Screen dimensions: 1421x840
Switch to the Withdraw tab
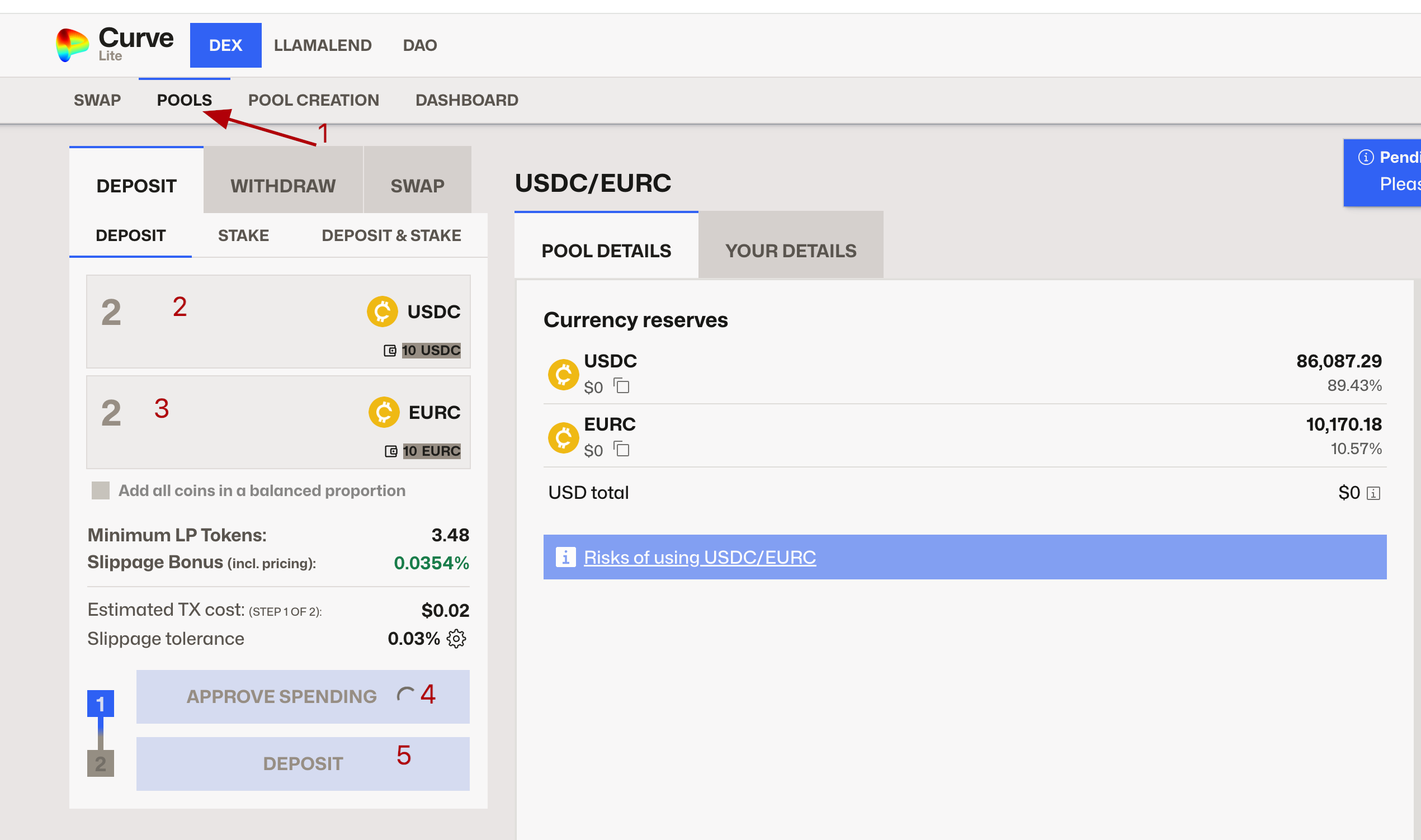pos(282,186)
